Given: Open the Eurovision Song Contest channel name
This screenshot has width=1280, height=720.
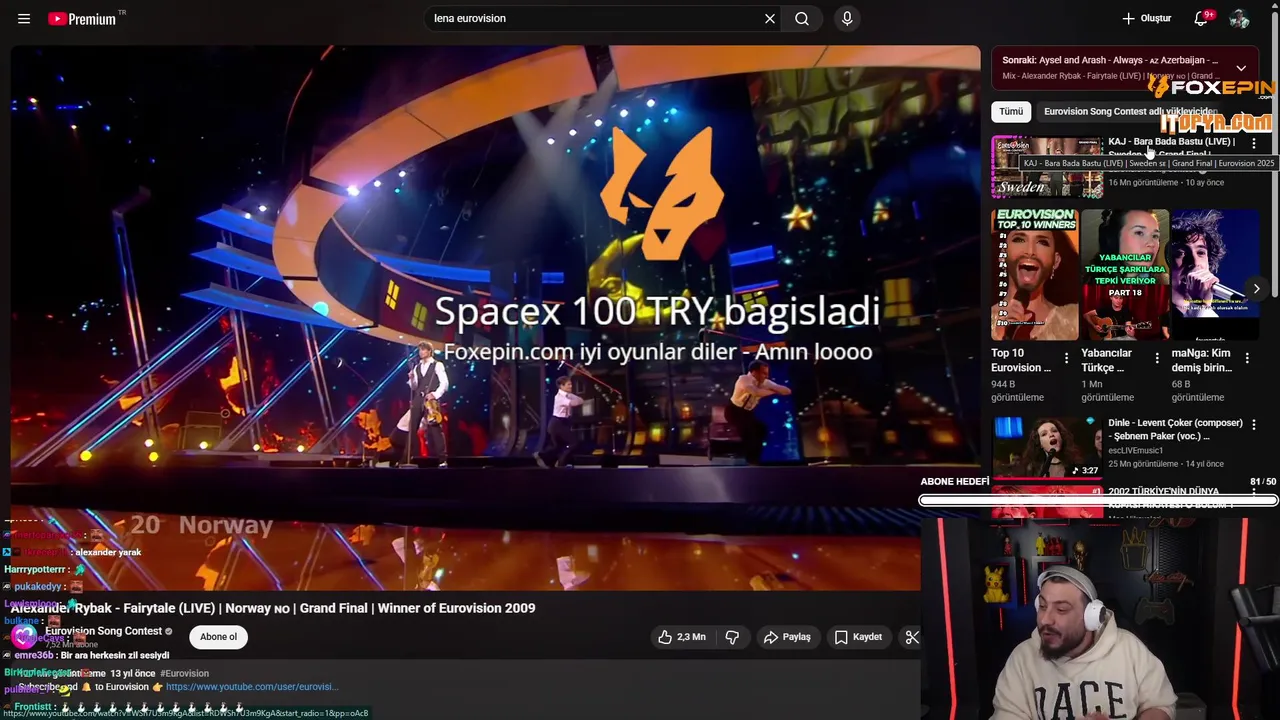Looking at the screenshot, I should (103, 631).
